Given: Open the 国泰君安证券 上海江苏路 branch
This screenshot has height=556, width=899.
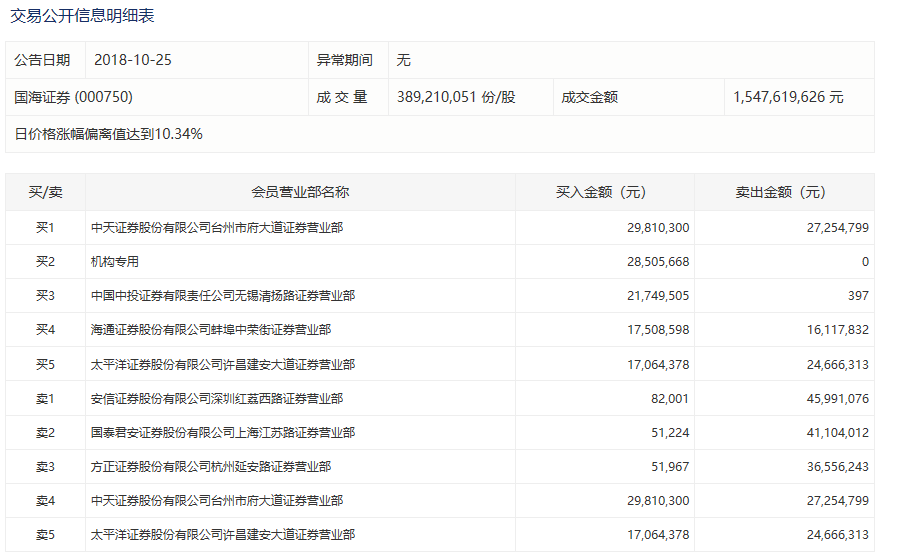Looking at the screenshot, I should [222, 433].
